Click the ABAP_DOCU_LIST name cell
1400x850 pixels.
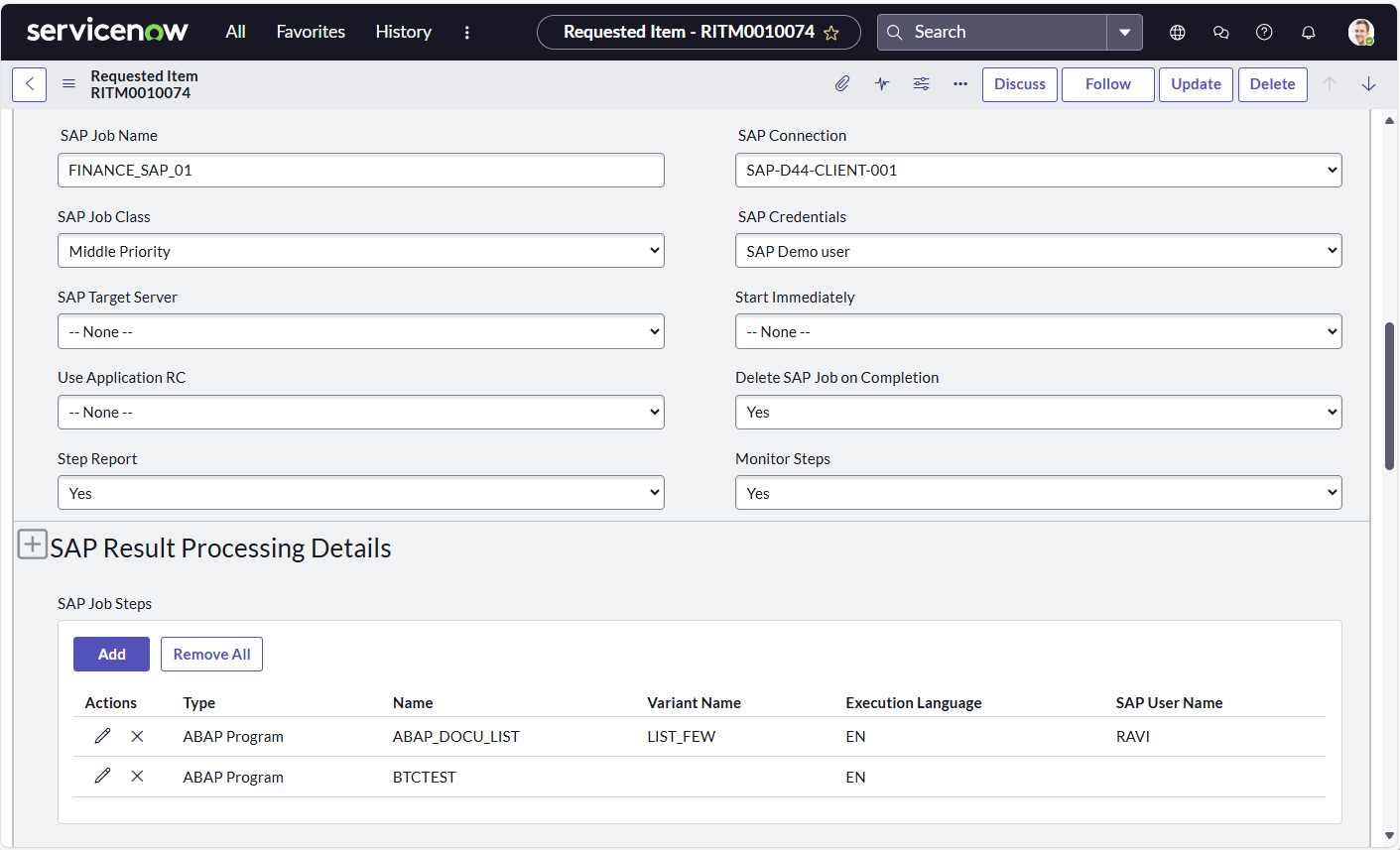456,737
